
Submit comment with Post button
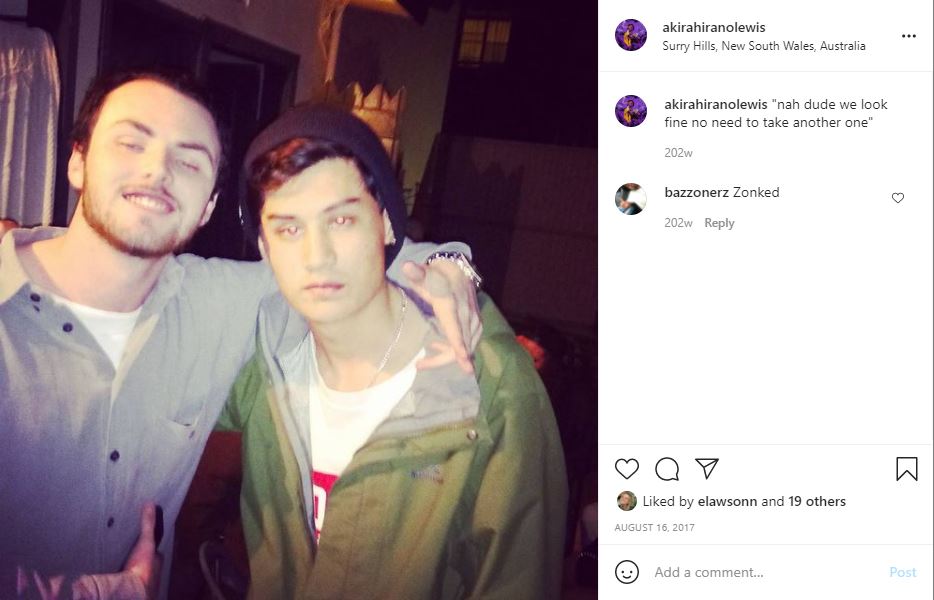pos(902,572)
